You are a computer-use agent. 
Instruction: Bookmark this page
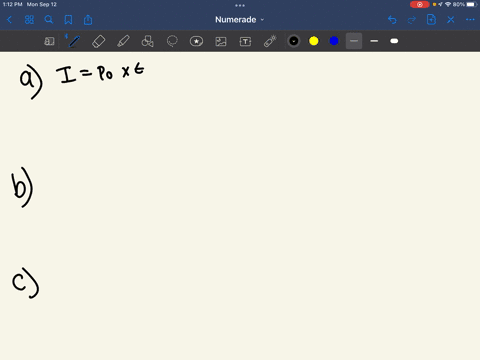[68, 20]
